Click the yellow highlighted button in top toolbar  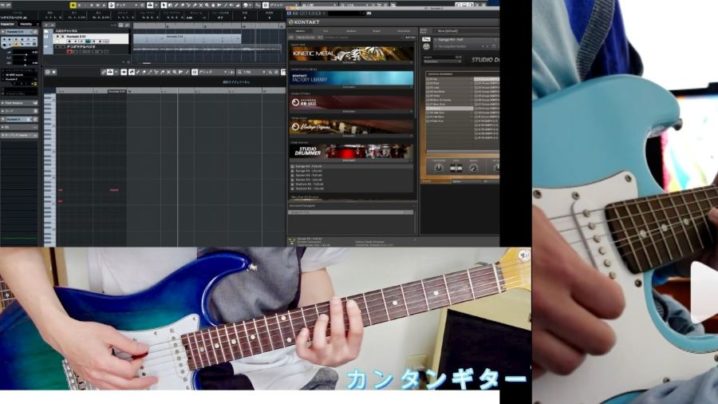click(x=73, y=5)
